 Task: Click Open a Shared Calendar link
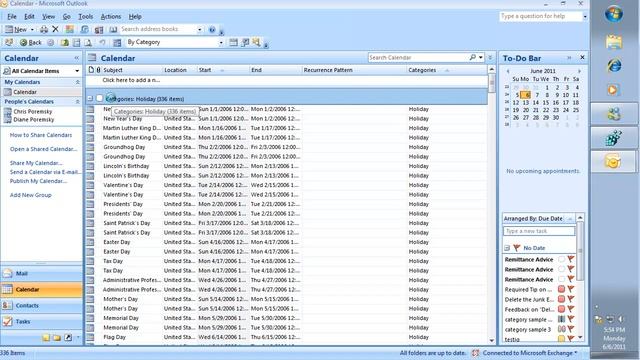(x=43, y=149)
